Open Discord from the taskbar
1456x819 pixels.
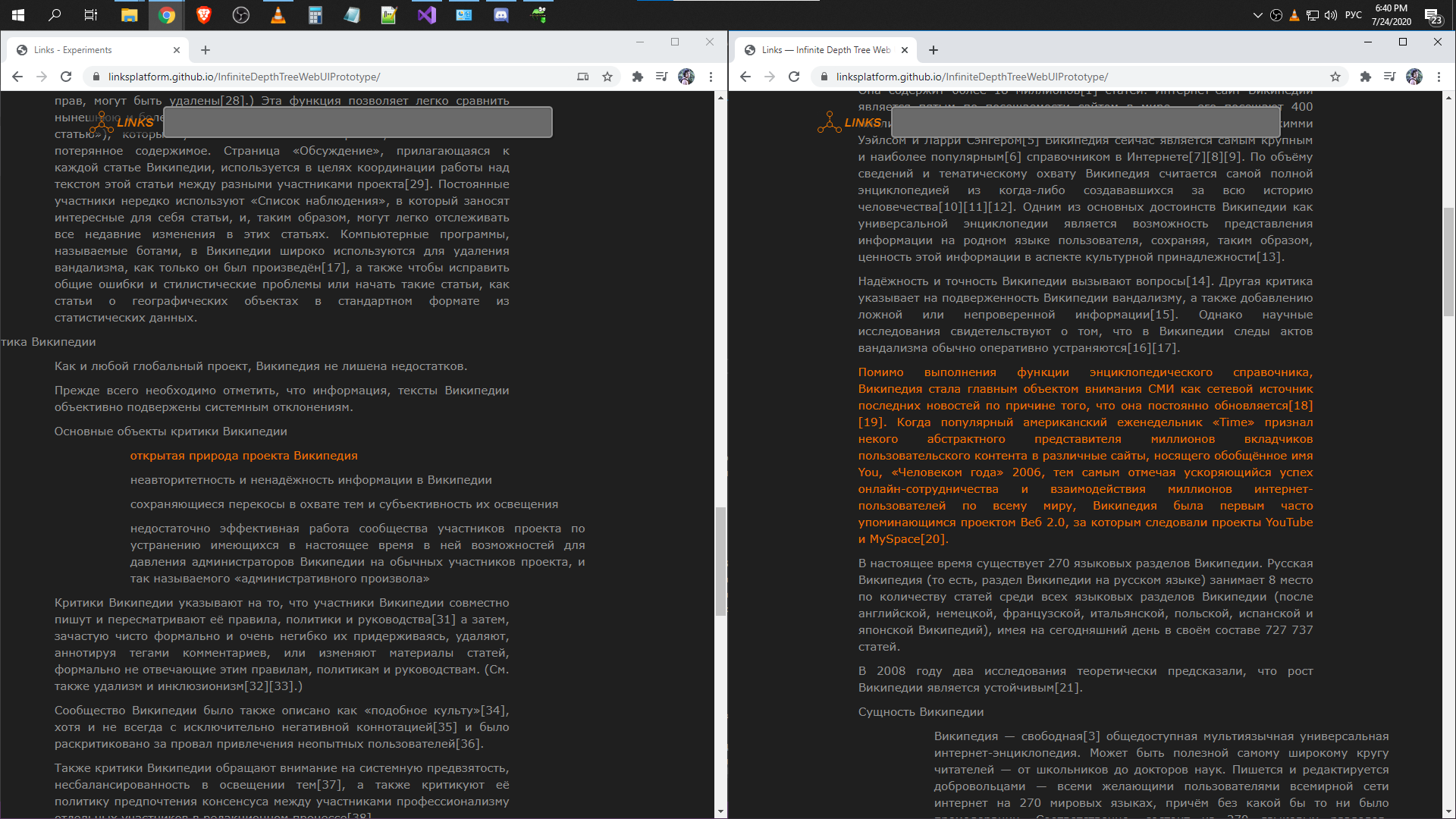501,14
